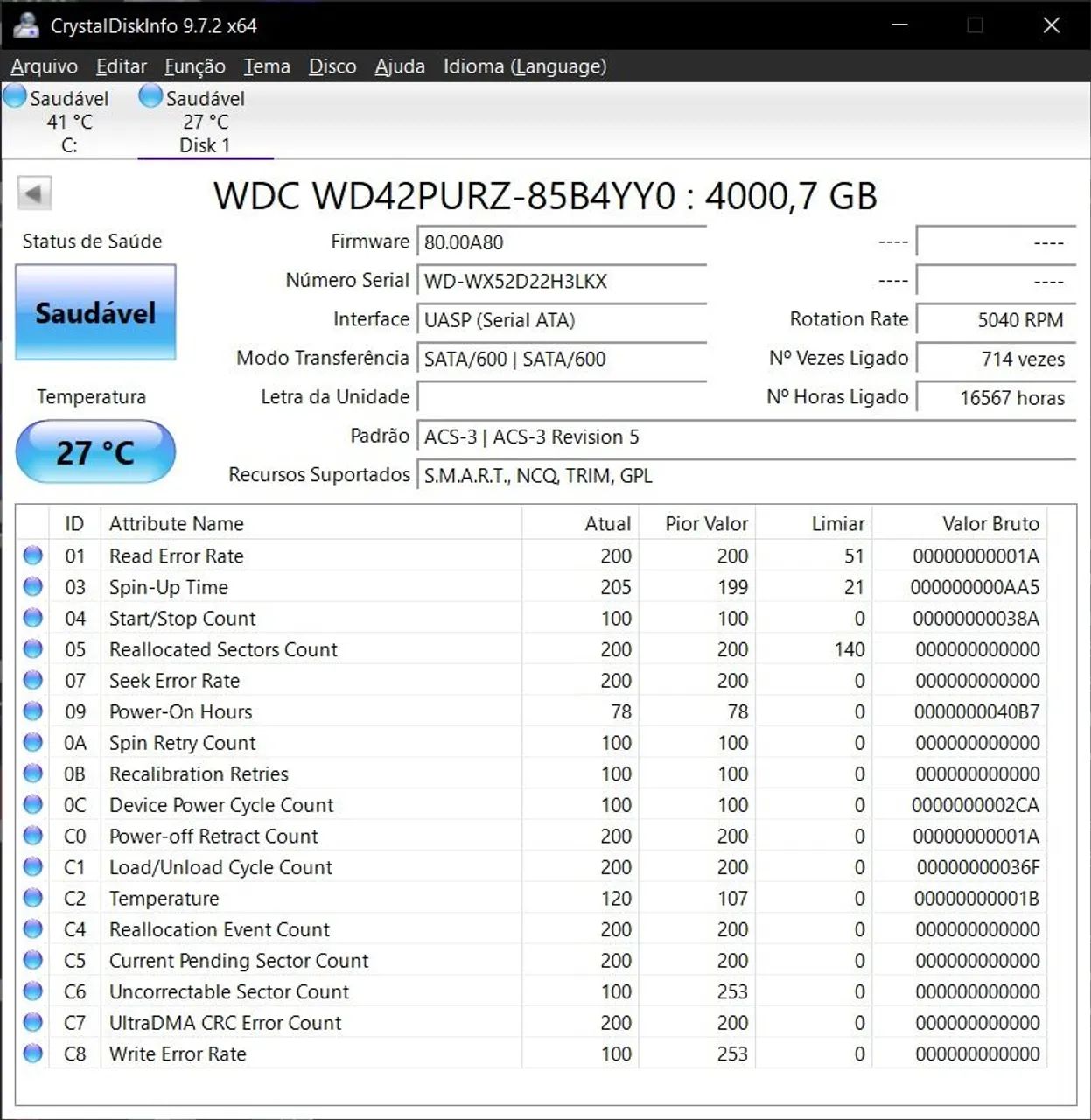Click the Limiar column header
The width and height of the screenshot is (1091, 1120).
[x=814, y=524]
